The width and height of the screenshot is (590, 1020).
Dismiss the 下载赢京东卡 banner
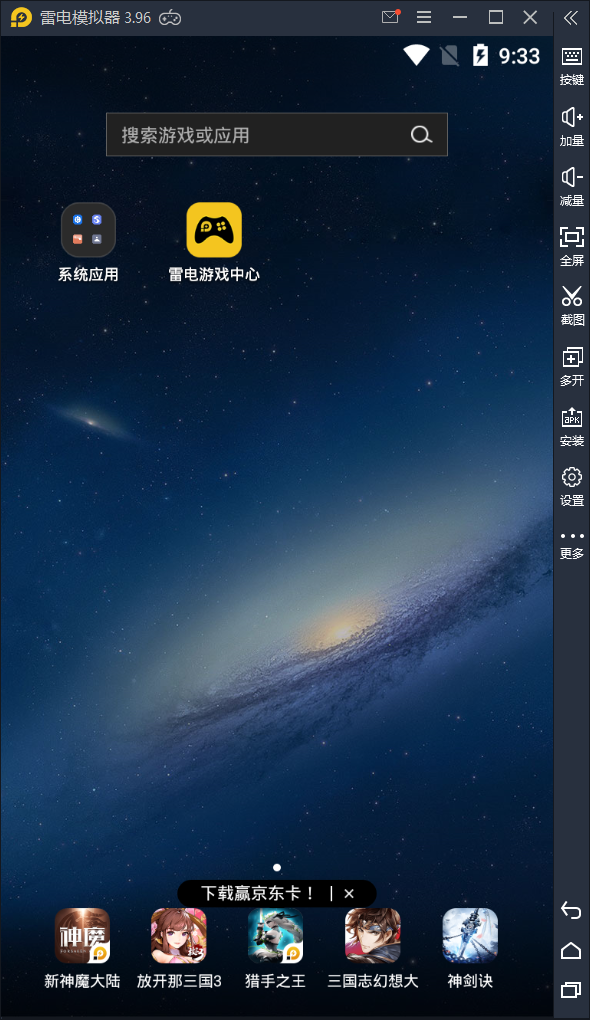coord(349,894)
